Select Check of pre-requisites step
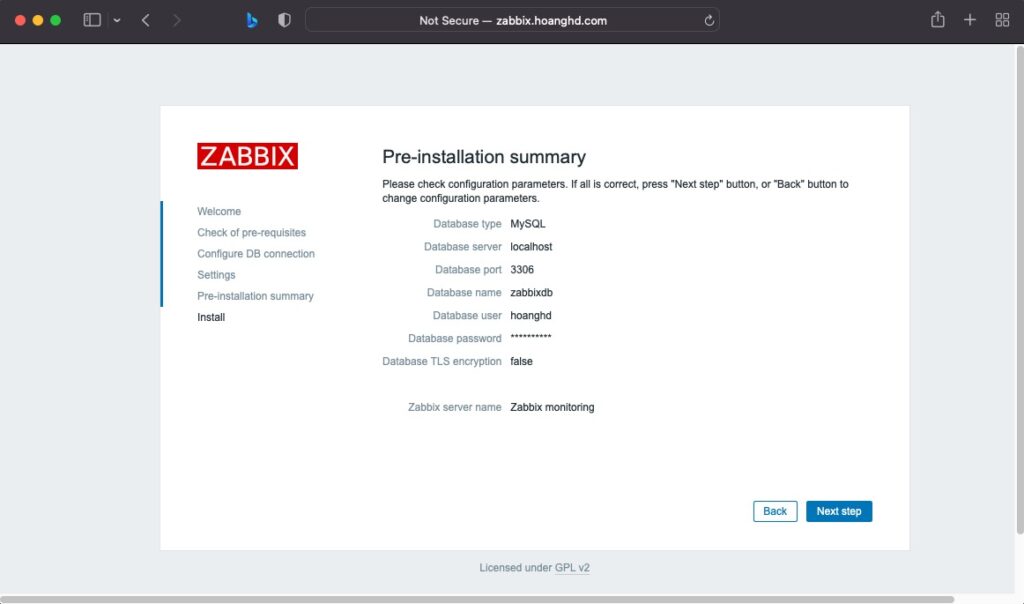1024x604 pixels. 251,232
